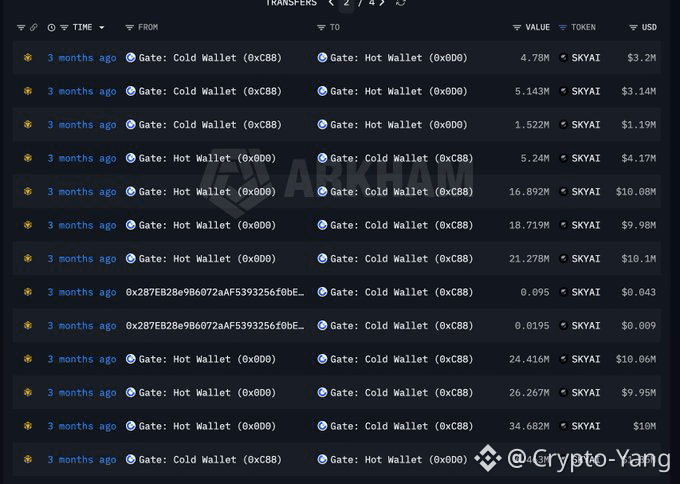Screen dimensions: 680x484
Task: Click the TIME column header label
Action: point(82,27)
